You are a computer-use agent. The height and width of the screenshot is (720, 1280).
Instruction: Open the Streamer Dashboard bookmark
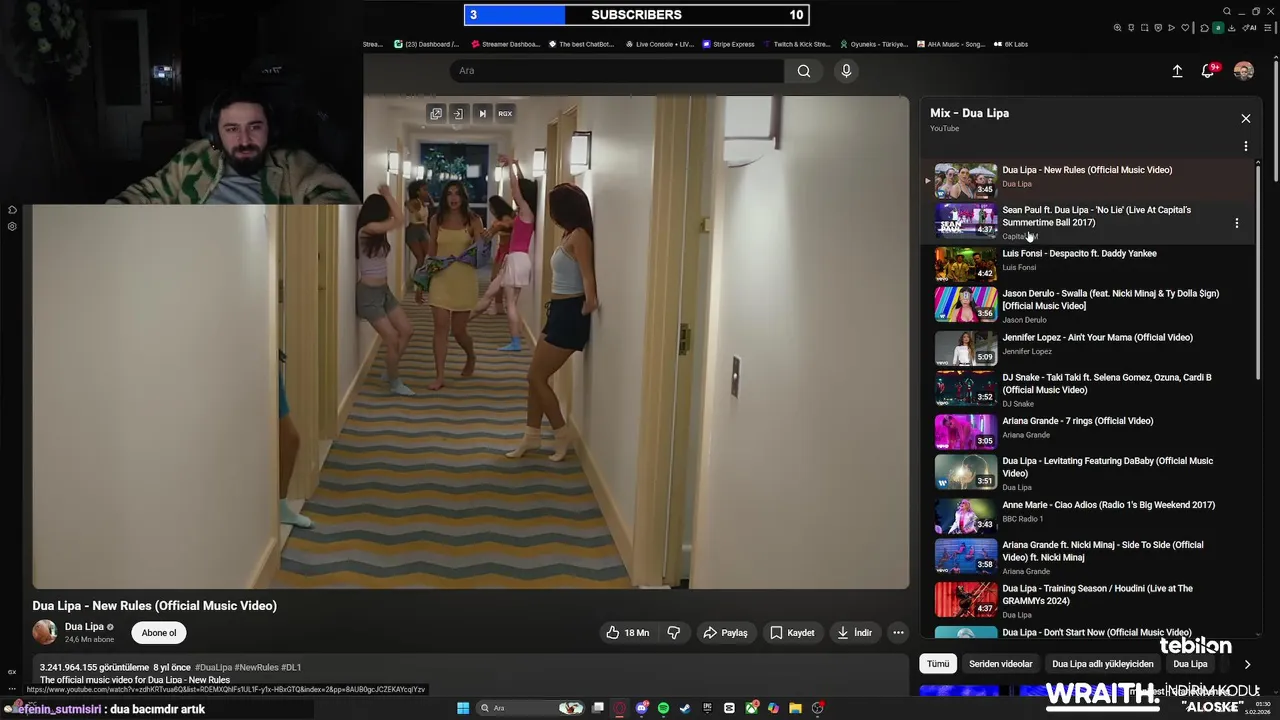click(x=505, y=44)
